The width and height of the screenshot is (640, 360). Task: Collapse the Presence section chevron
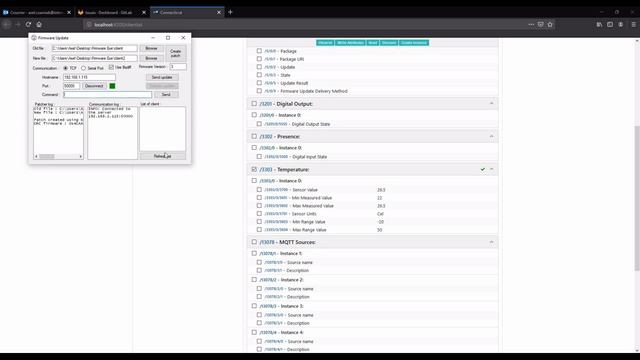pos(491,136)
